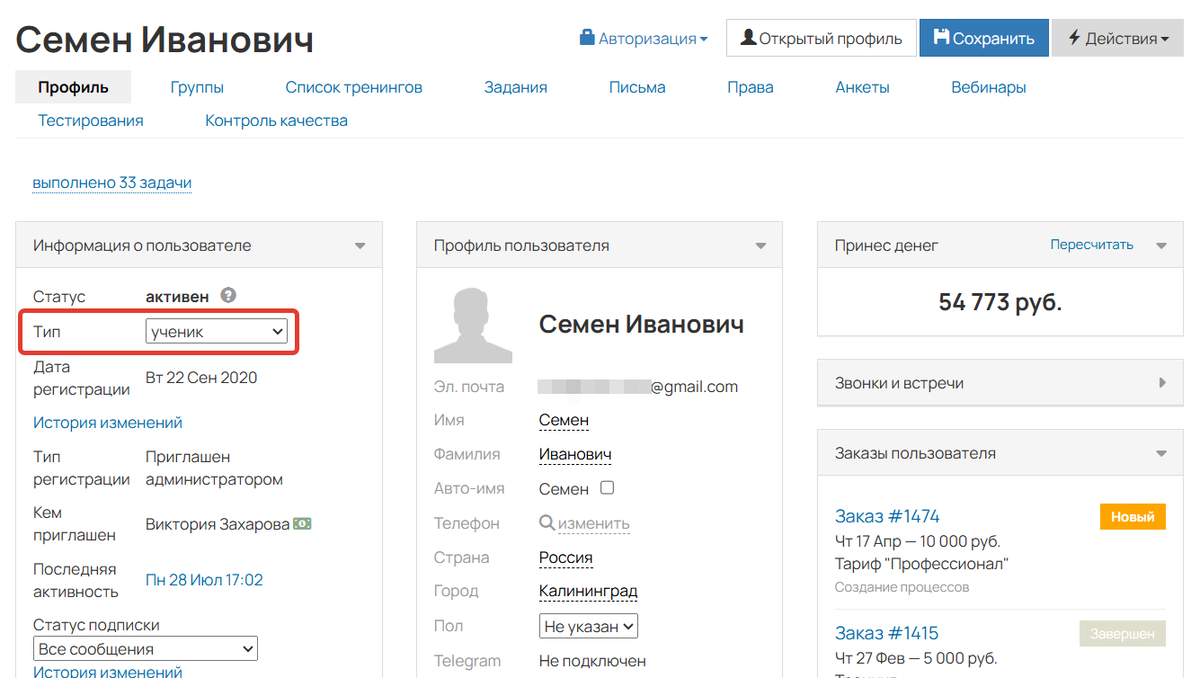Click the Пересчитать link

[x=1093, y=244]
